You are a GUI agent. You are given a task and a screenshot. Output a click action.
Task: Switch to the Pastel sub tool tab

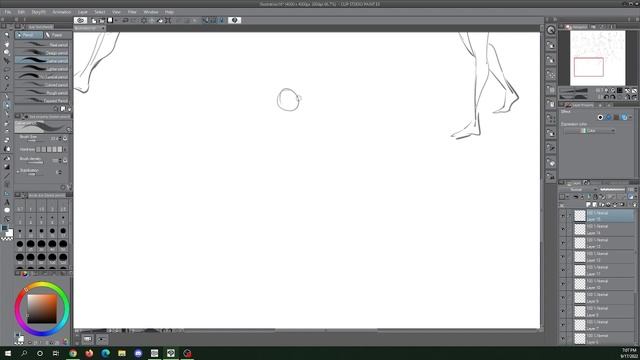pyautogui.click(x=58, y=35)
